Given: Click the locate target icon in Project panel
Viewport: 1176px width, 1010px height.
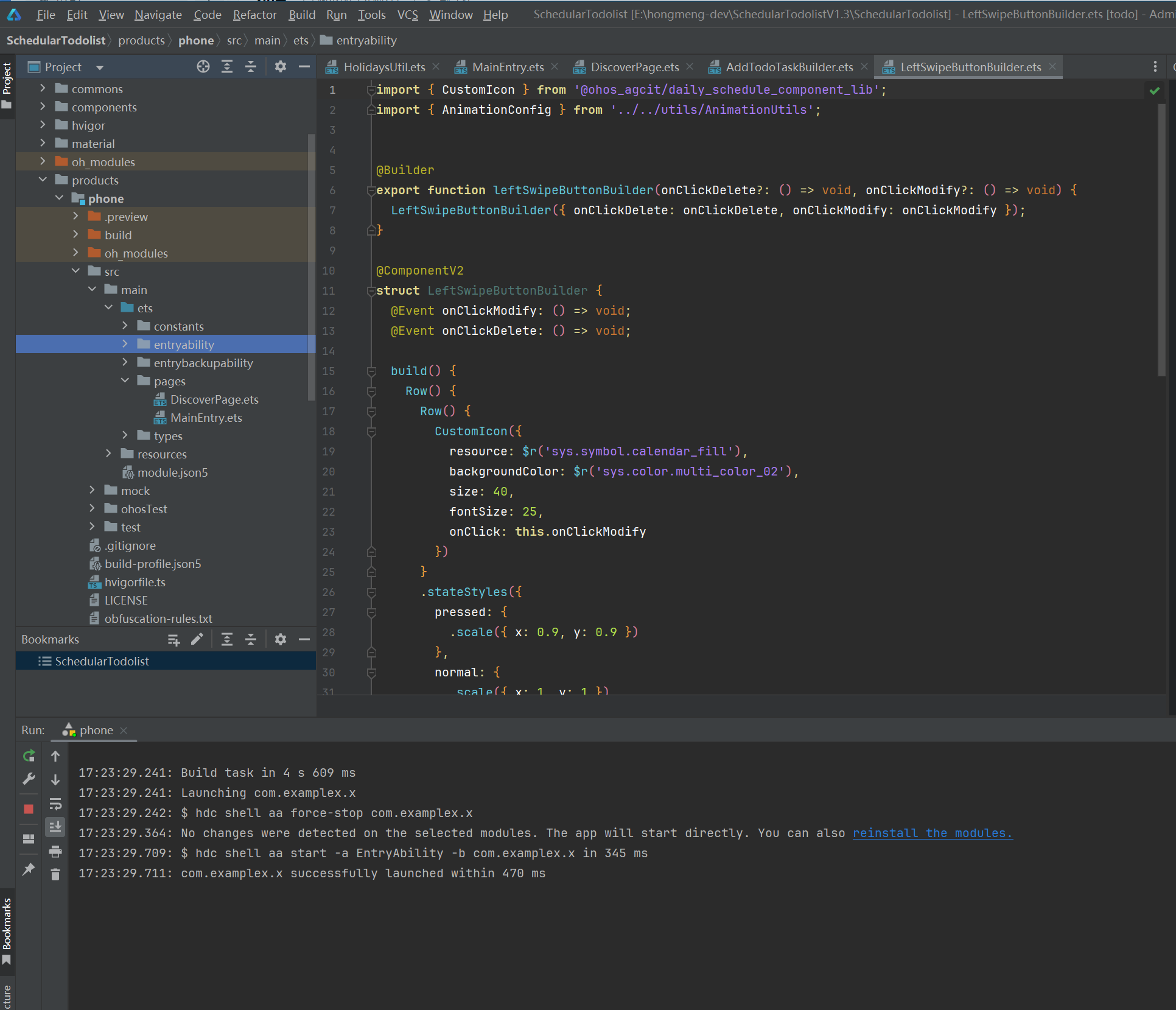Looking at the screenshot, I should (x=203, y=67).
